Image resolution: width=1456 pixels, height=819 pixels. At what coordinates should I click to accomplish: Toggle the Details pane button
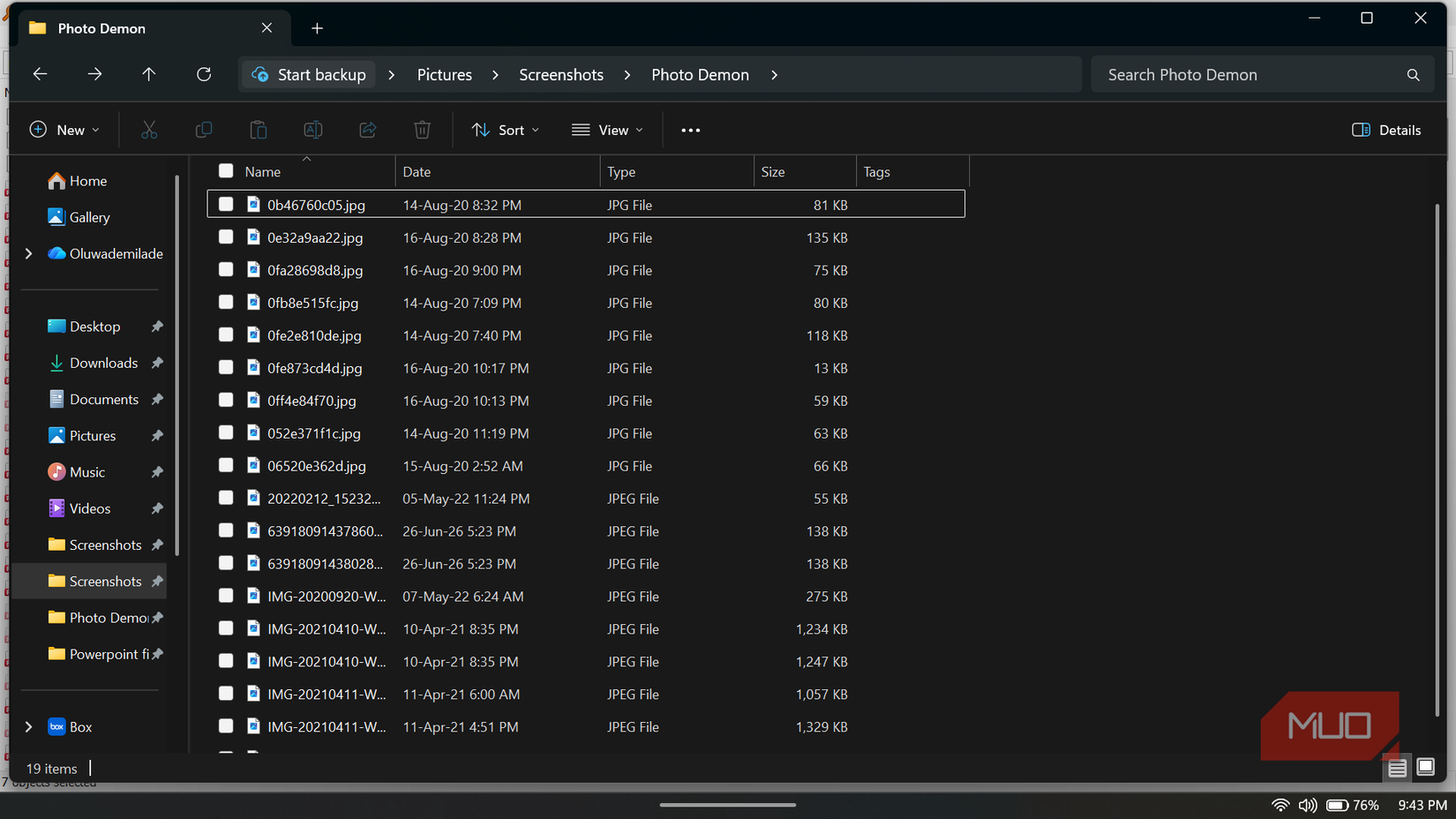[x=1386, y=130]
